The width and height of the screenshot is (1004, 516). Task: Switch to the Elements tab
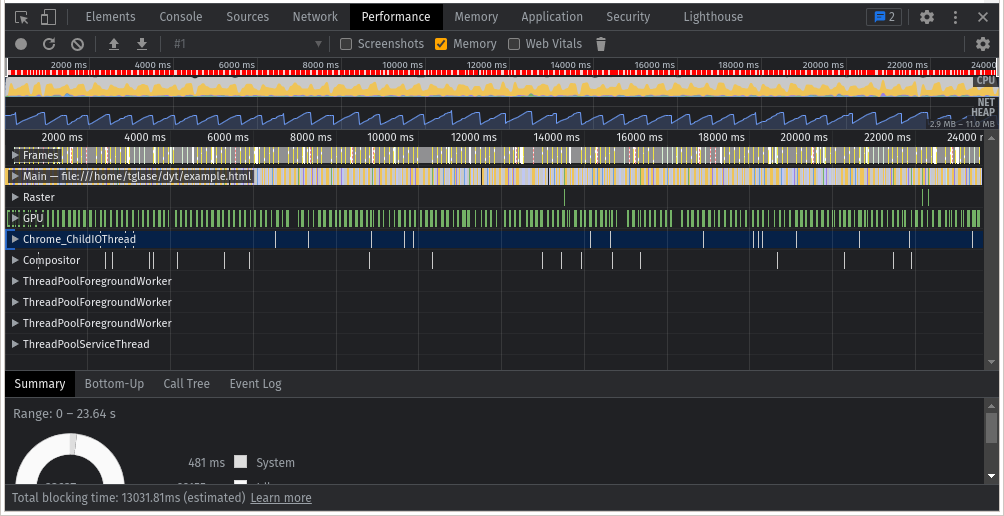click(x=110, y=17)
